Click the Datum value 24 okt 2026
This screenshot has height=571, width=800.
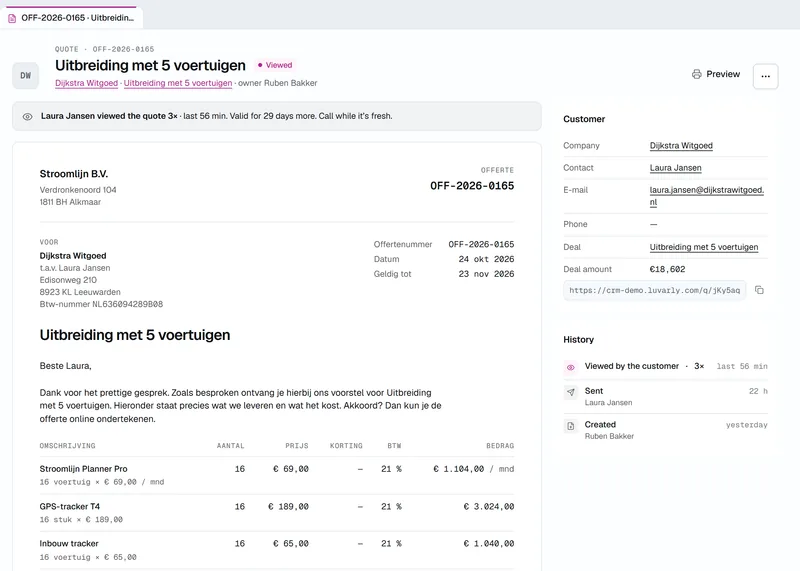tap(486, 259)
